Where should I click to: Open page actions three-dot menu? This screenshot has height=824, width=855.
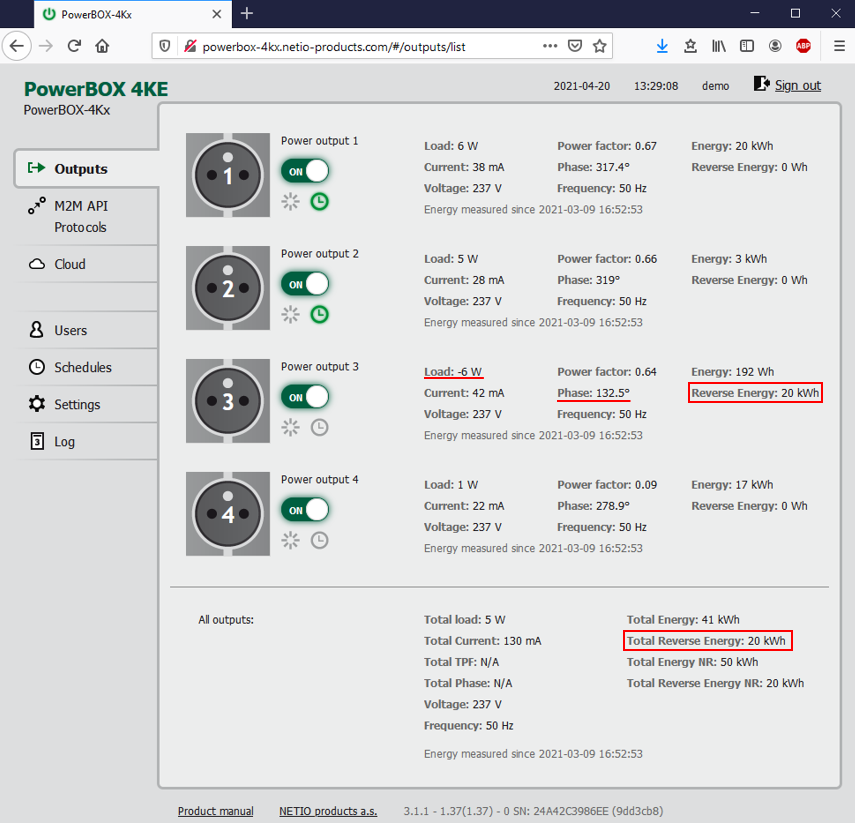tap(550, 46)
